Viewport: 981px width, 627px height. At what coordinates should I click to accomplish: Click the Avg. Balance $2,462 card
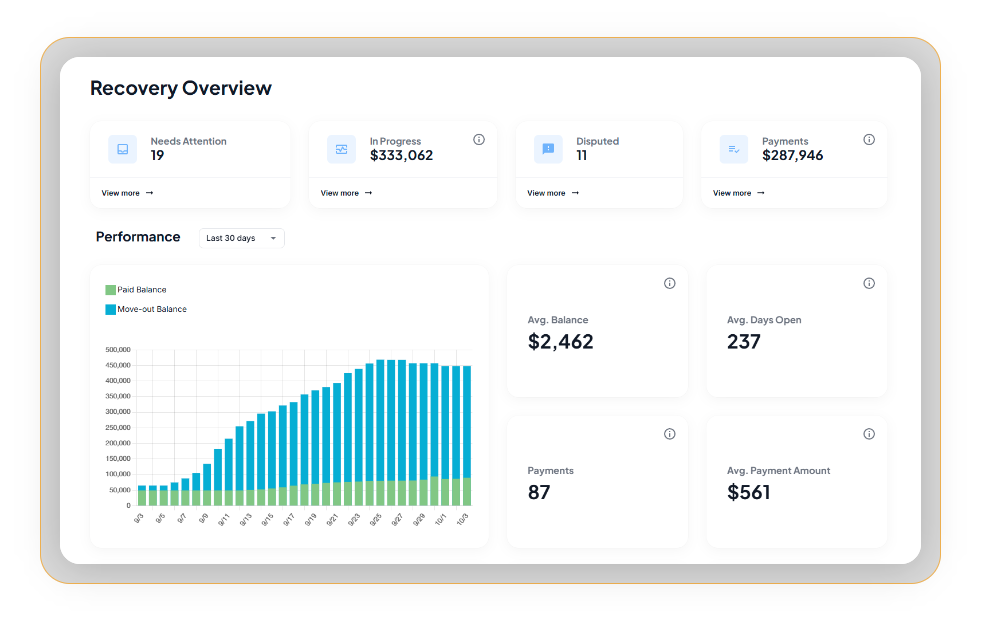[597, 332]
